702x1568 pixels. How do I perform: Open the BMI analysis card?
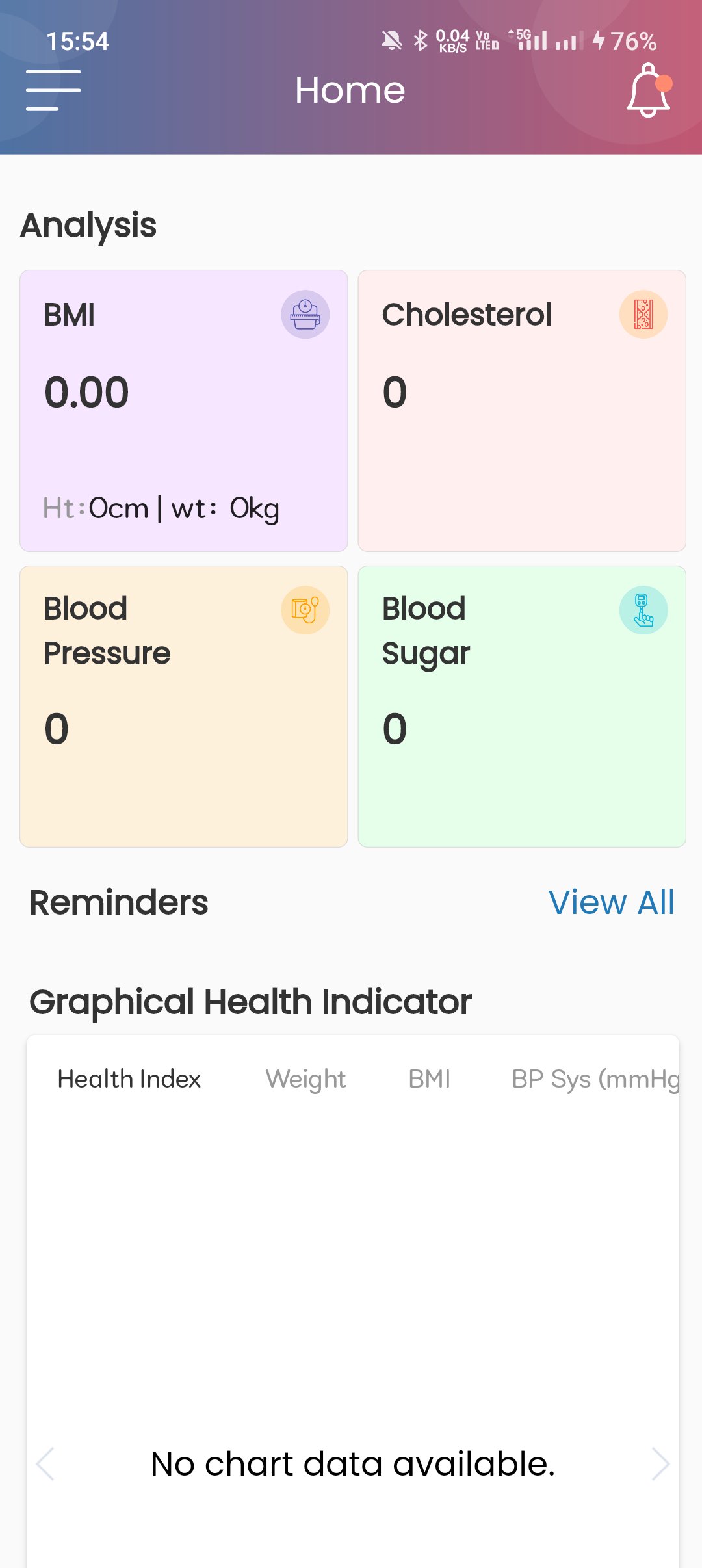[184, 423]
